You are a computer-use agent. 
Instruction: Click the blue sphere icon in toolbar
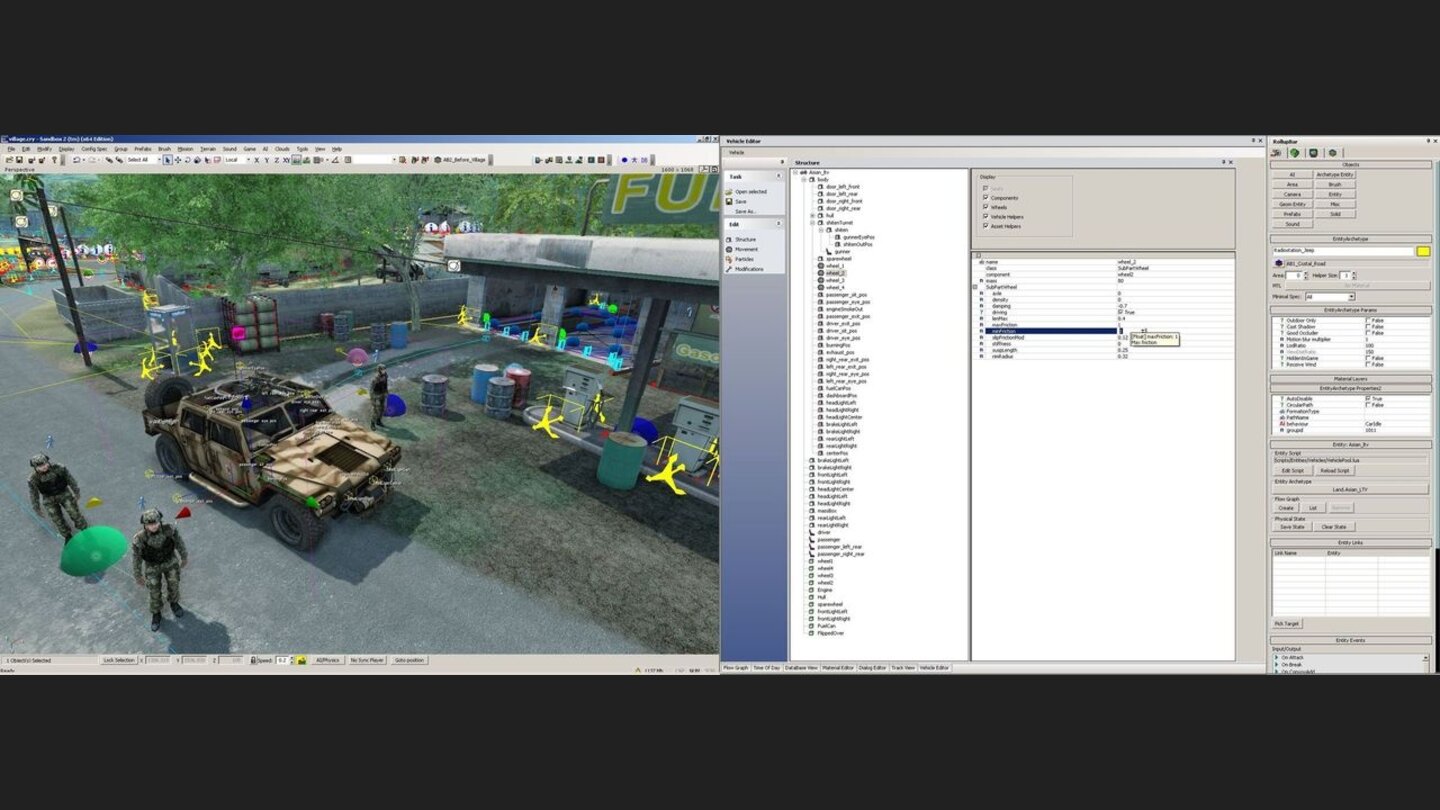point(624,160)
